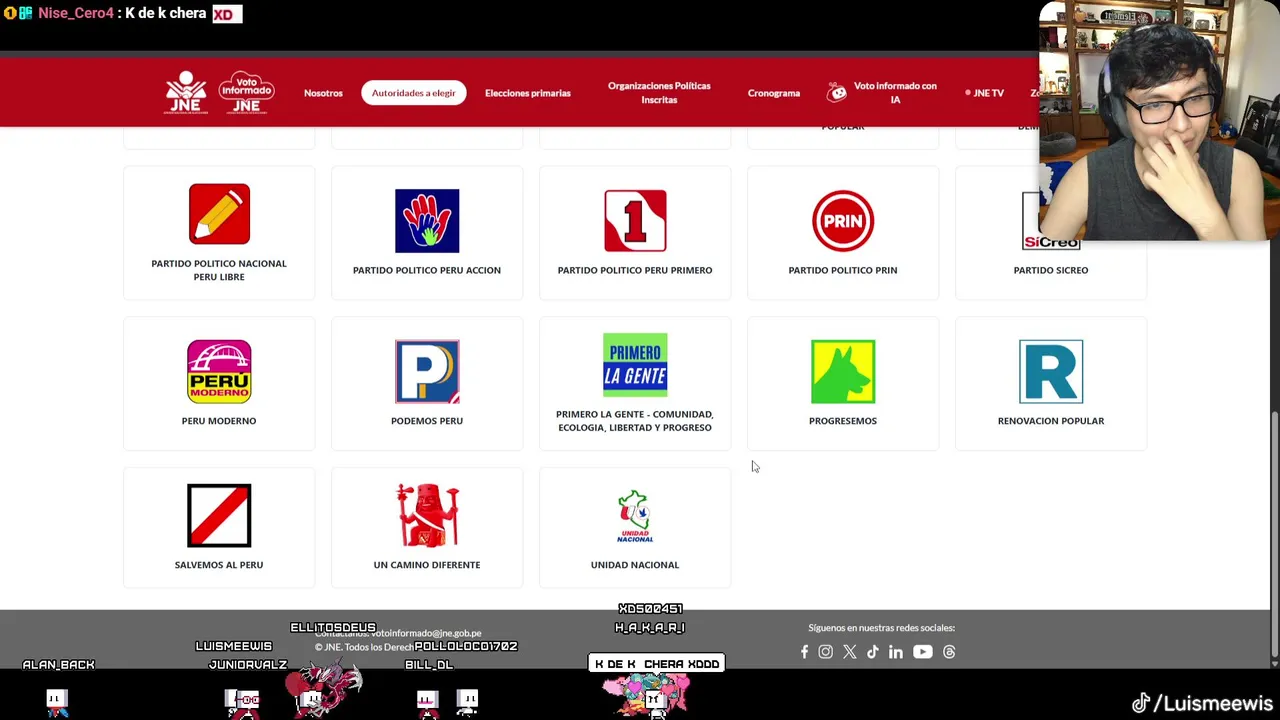Select the Podemos Peru P logo
The height and width of the screenshot is (720, 1280).
(x=427, y=371)
